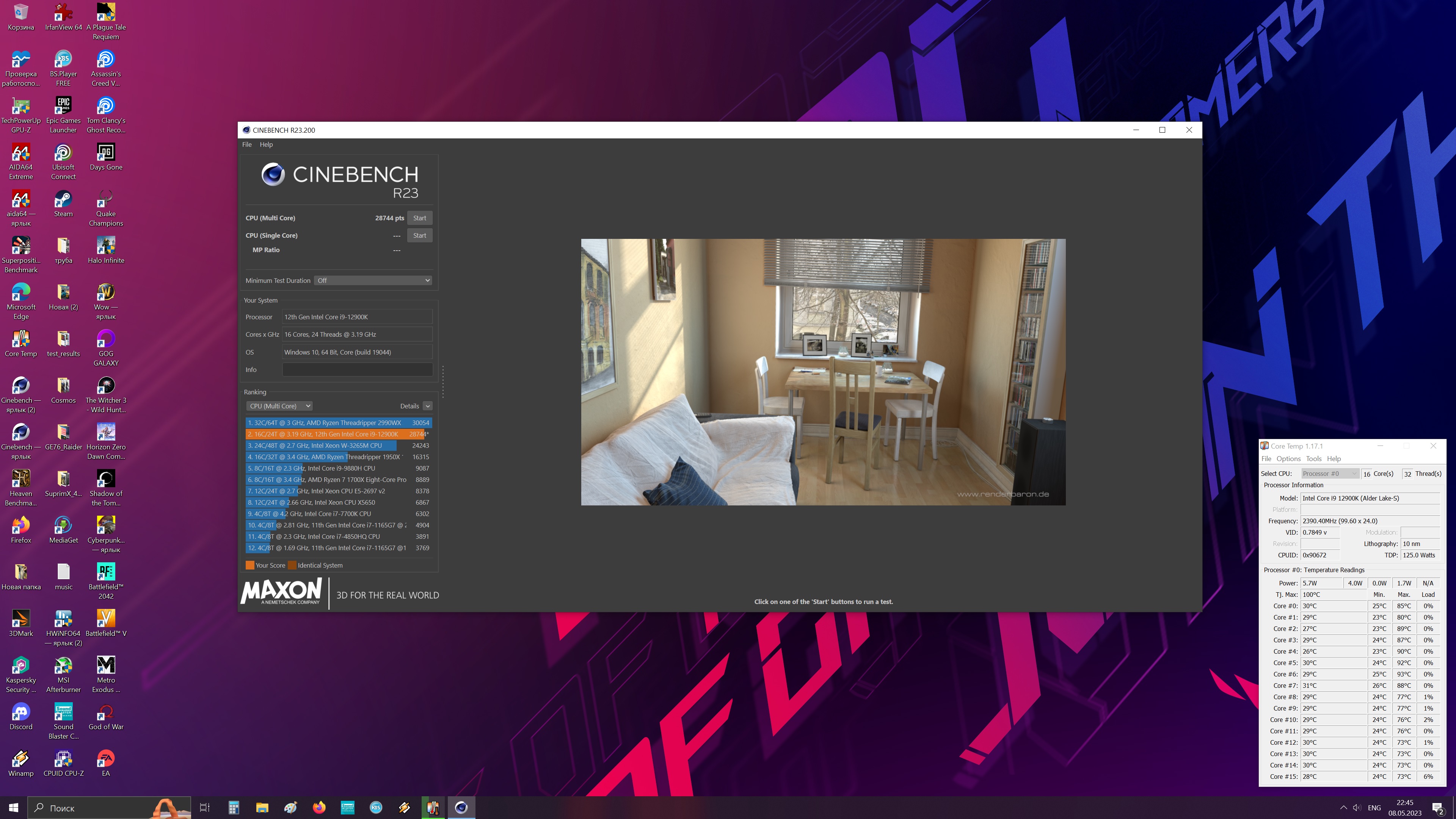Screen dimensions: 1456x819
Task: Click the Firefox taskbar icon
Action: [319, 807]
